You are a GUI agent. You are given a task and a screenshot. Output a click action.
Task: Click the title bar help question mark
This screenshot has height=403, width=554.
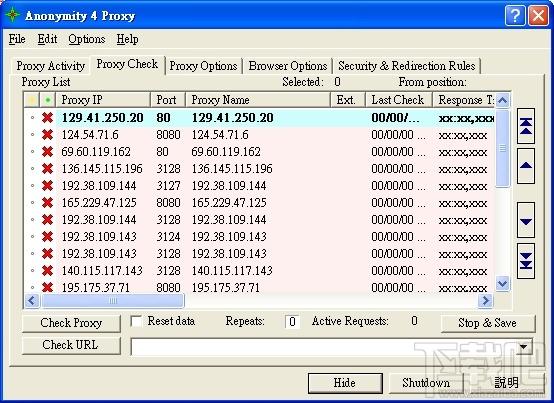click(x=515, y=16)
